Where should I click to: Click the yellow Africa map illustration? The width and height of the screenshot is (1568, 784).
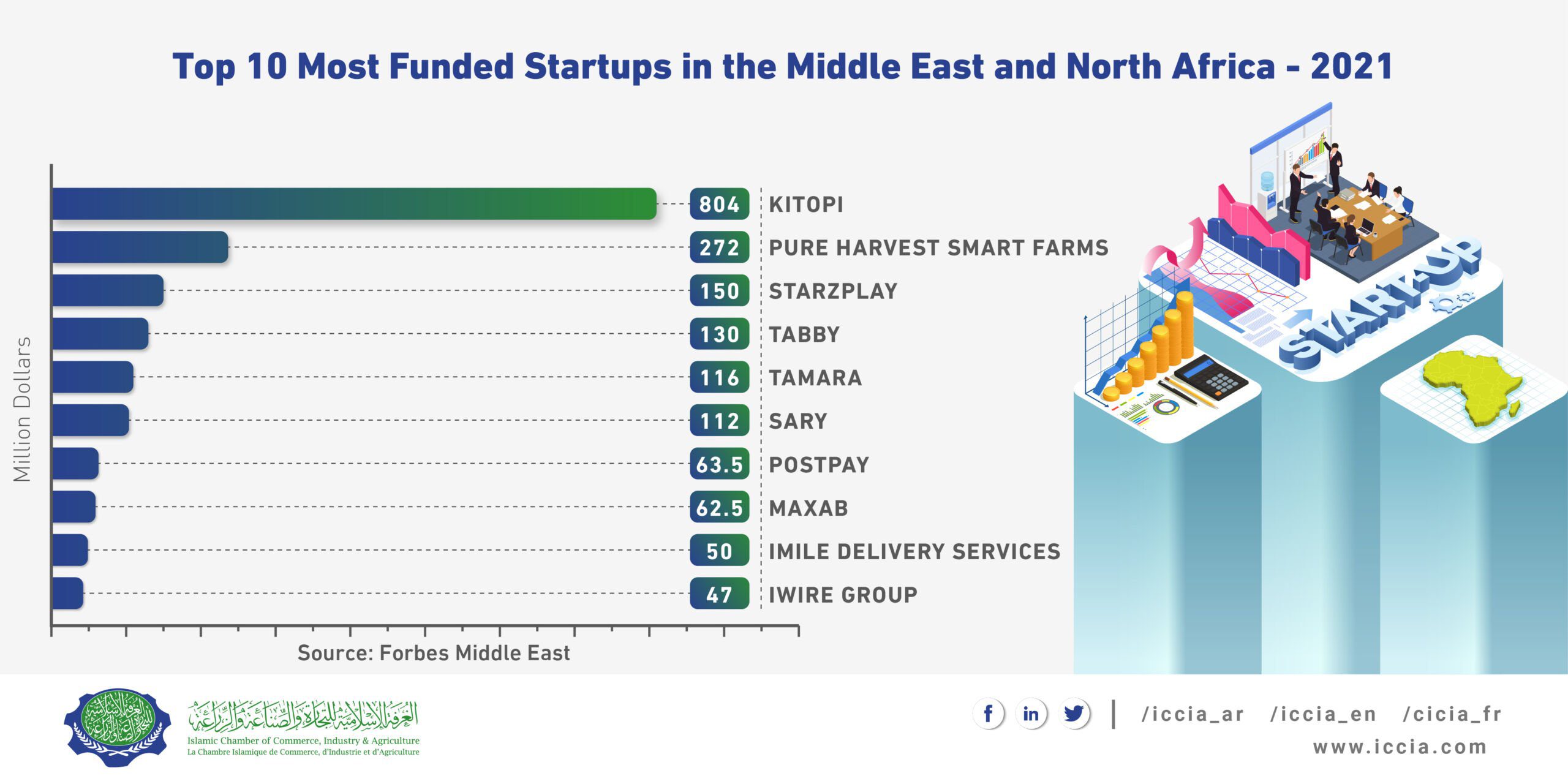click(1473, 386)
